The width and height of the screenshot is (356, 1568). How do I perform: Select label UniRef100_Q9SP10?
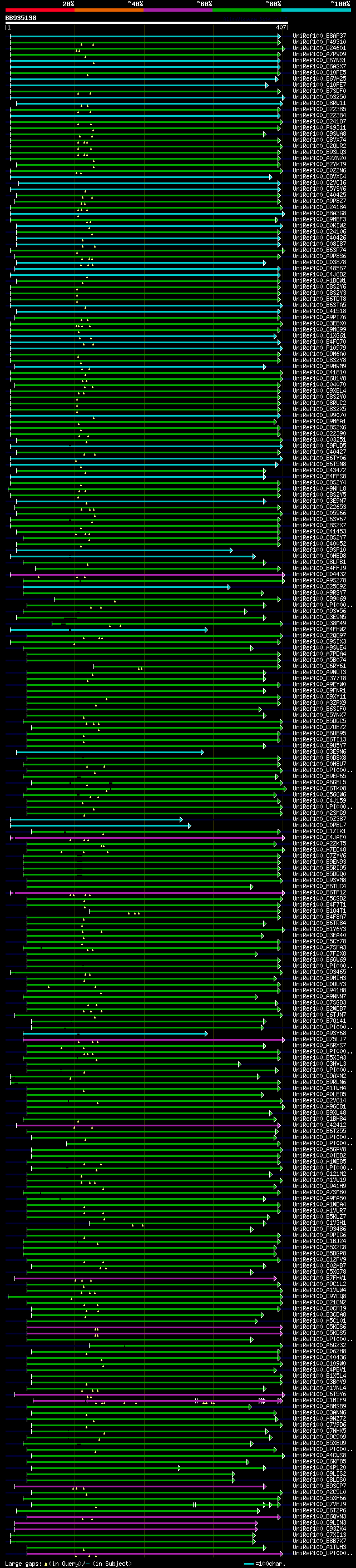pos(319,550)
